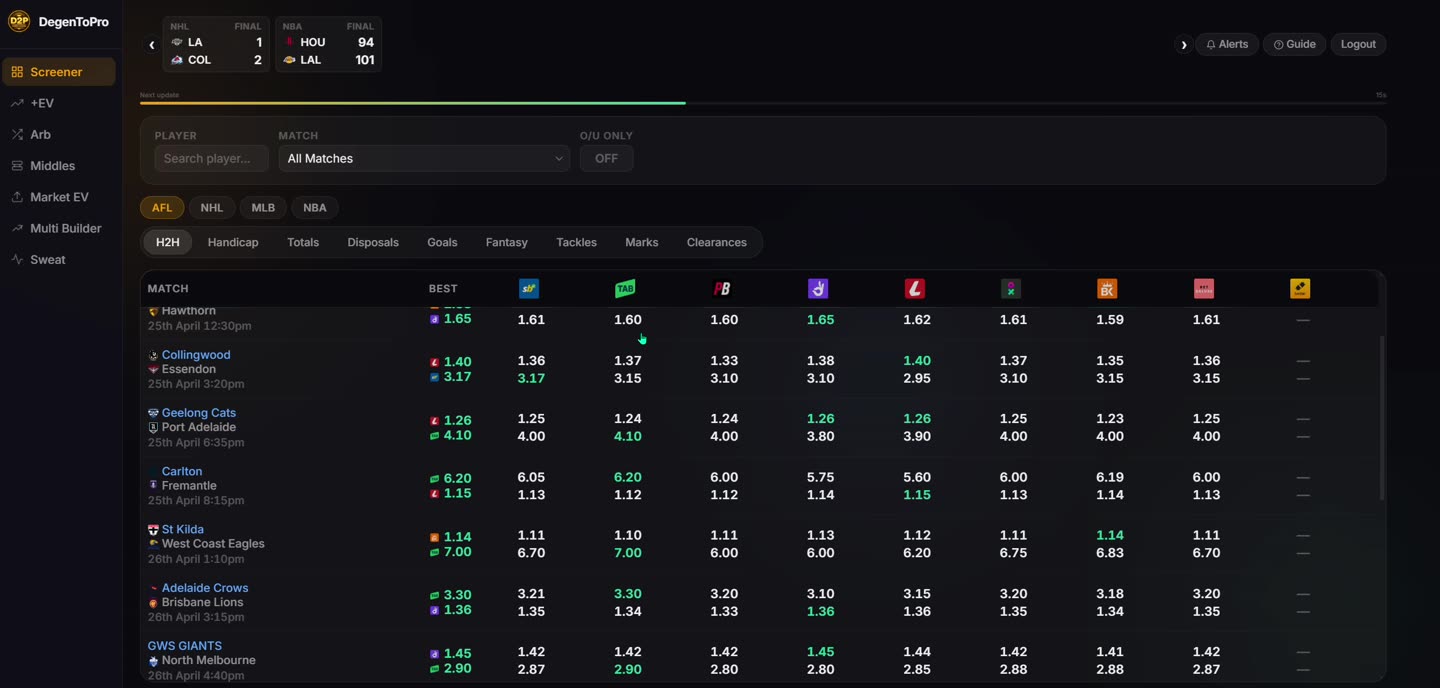Image resolution: width=1440 pixels, height=688 pixels.
Task: Click the Sportsbet bookmaker column icon
Action: (x=529, y=288)
